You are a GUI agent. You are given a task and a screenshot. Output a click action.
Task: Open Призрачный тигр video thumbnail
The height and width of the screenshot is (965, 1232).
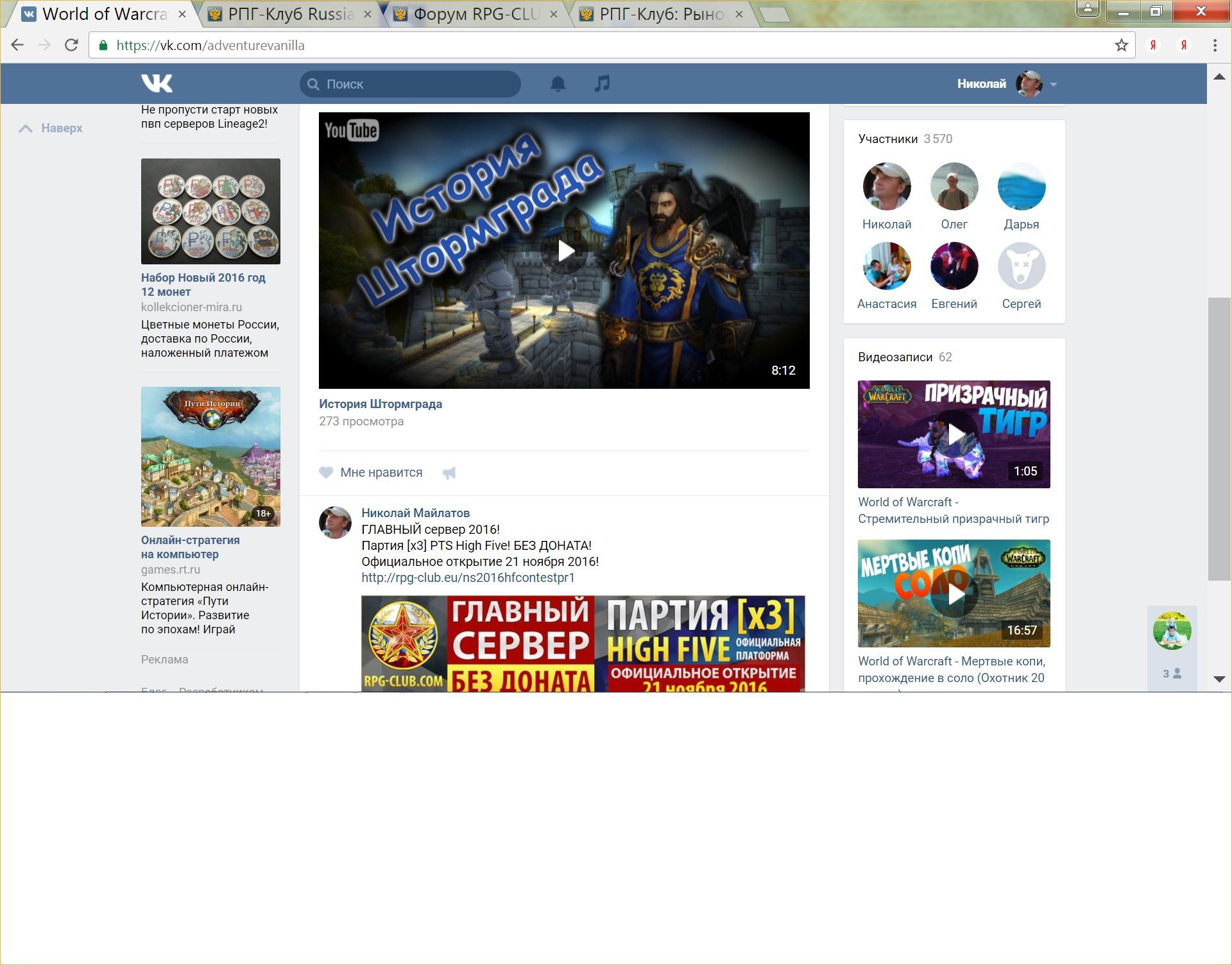click(x=954, y=434)
